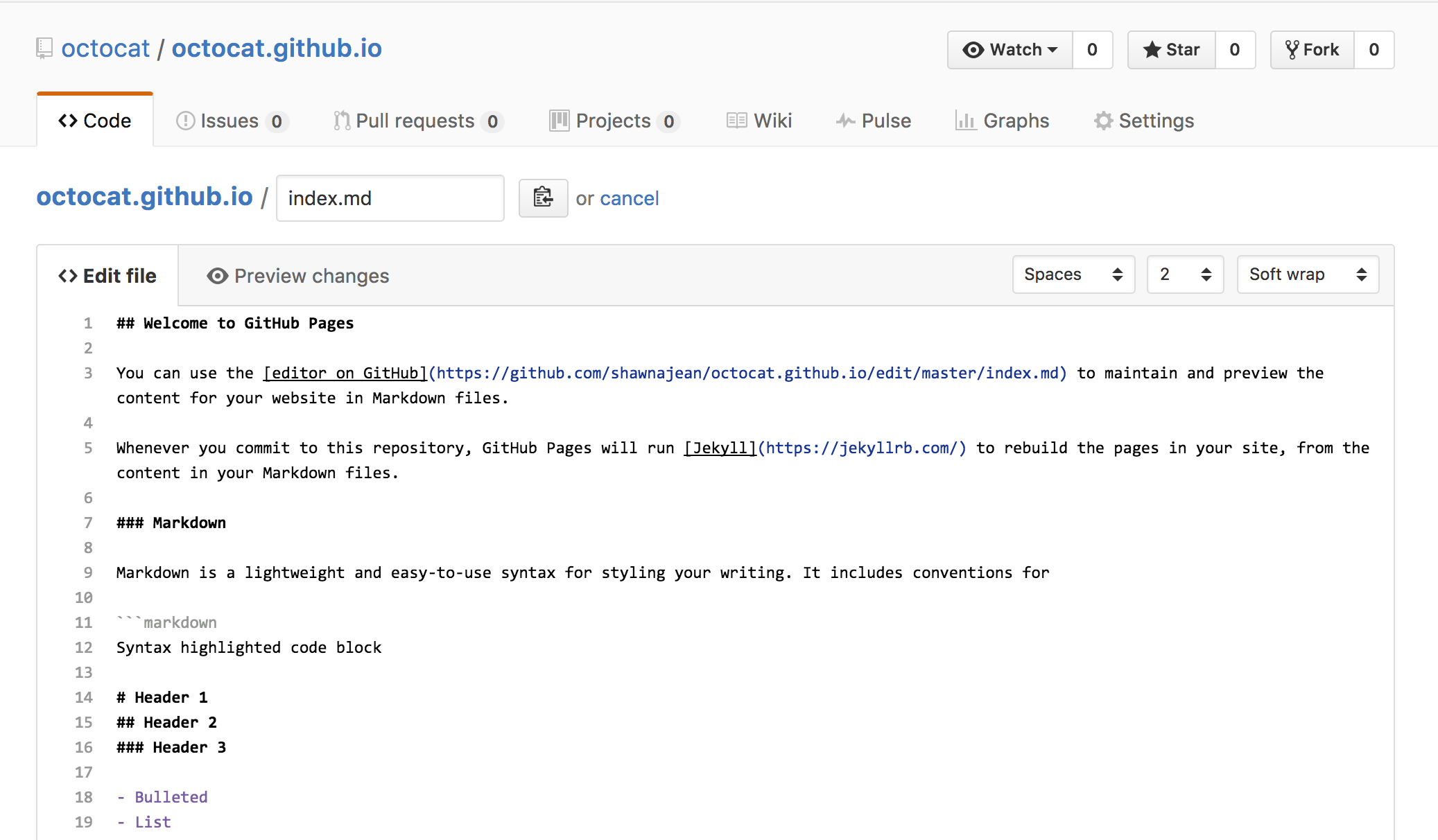The image size is (1438, 840).
Task: Click the '[editor on GitHub]' link text
Action: [x=345, y=373]
